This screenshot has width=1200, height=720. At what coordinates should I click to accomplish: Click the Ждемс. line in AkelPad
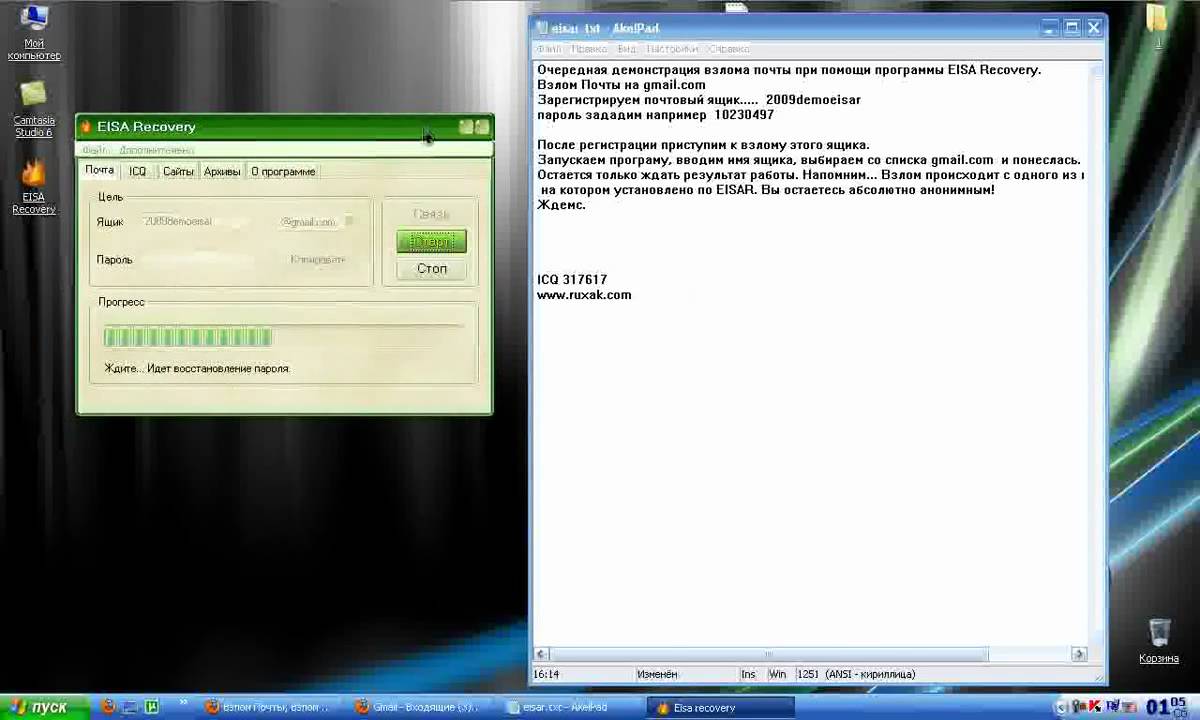561,205
